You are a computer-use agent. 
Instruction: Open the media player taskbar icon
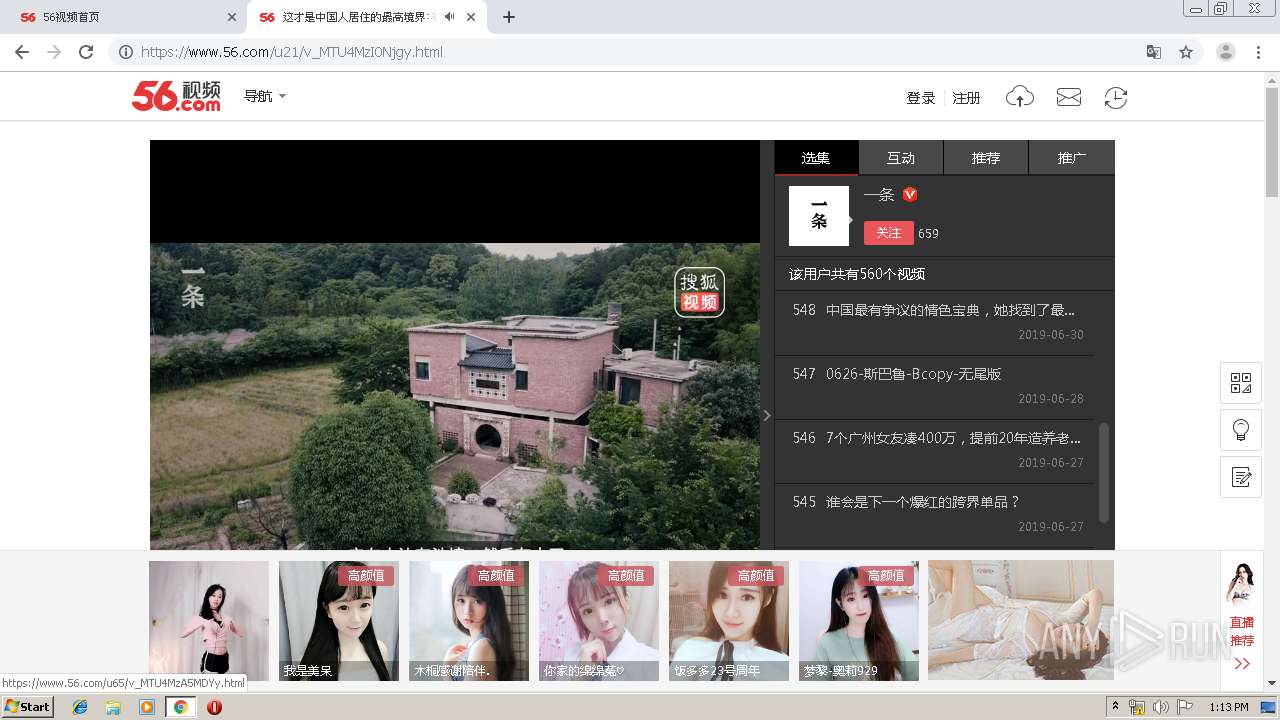(147, 707)
